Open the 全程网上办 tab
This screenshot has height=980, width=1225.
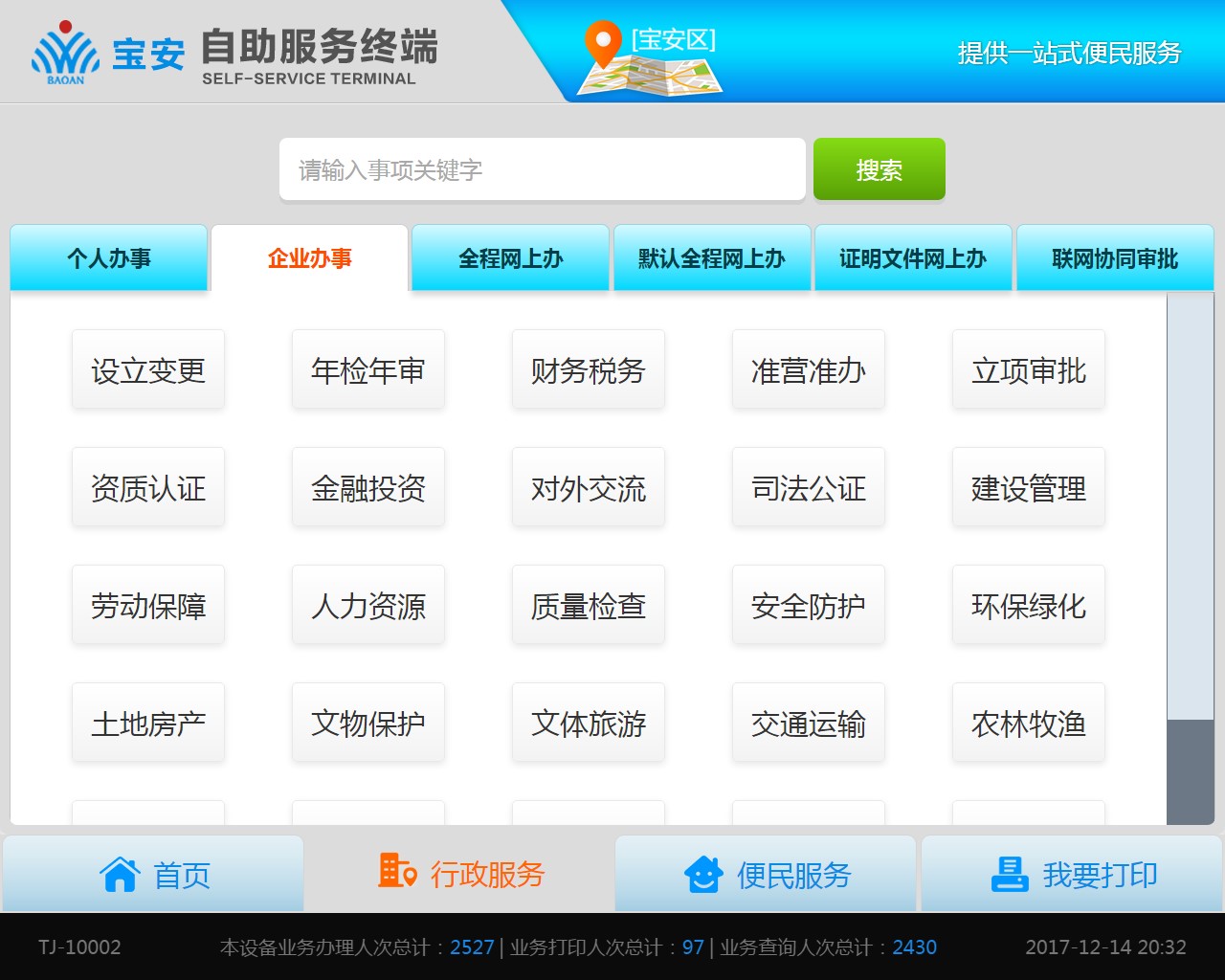510,258
